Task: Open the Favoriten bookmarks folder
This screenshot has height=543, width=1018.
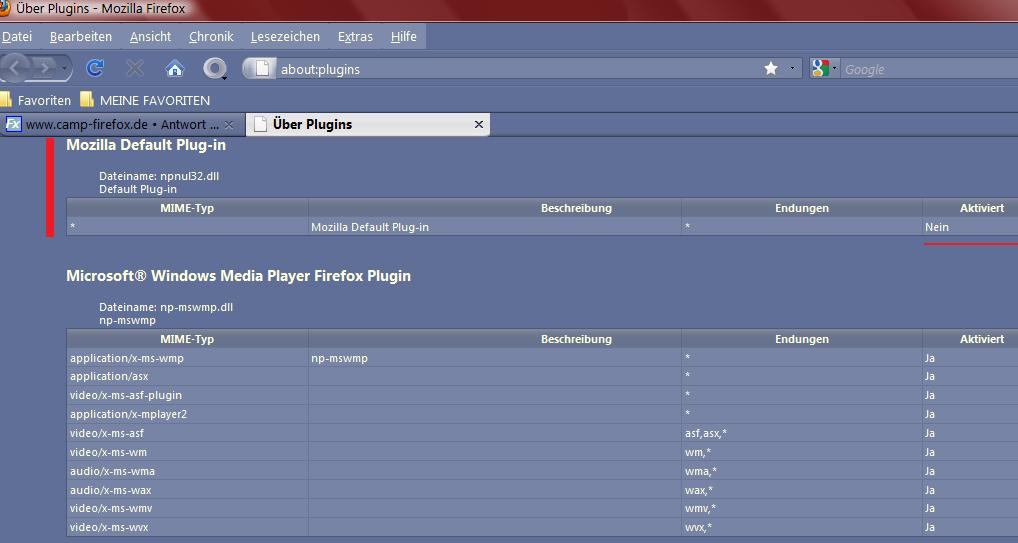Action: point(36,100)
